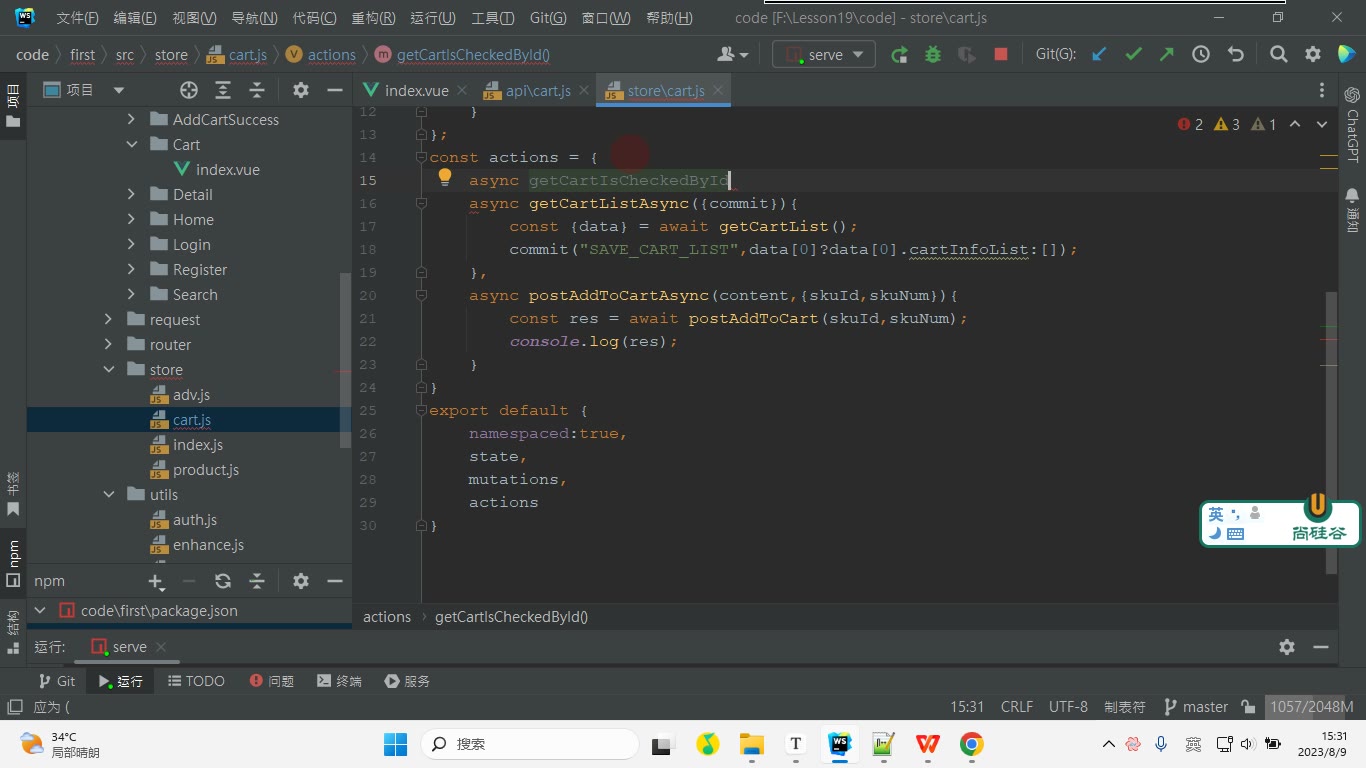The height and width of the screenshot is (768, 1366).
Task: Run the debug bug icon
Action: click(x=933, y=55)
